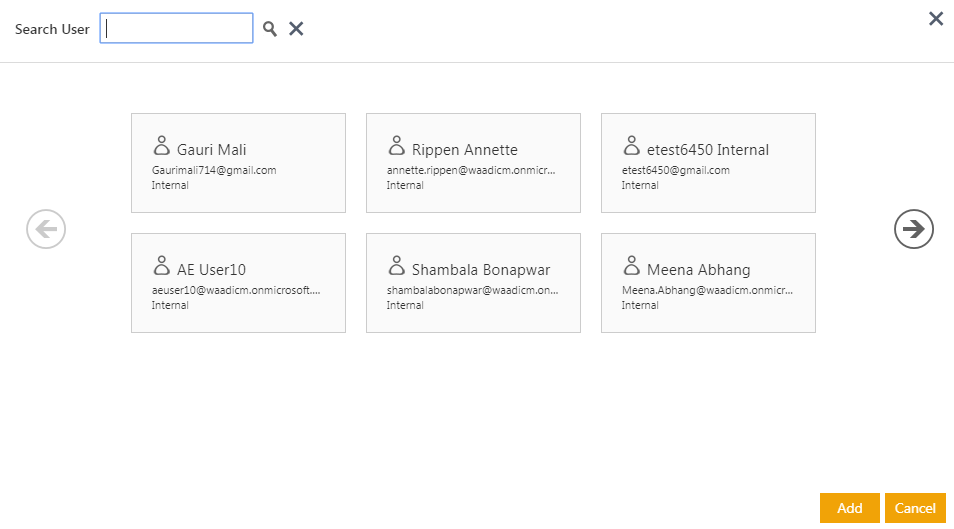Image resolution: width=954 pixels, height=529 pixels.
Task: Go to previous page of users
Action: 46,229
